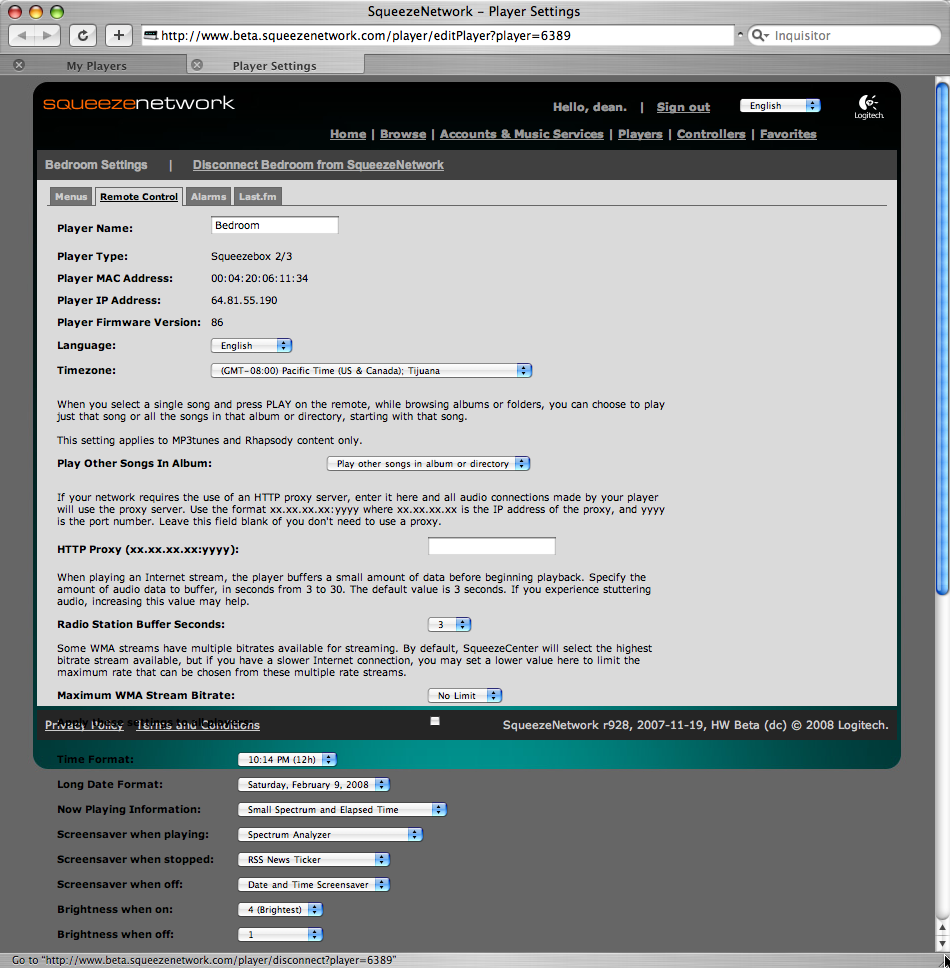
Task: Open the Maximum WMA Stream Bitrate dropdown
Action: 465,695
